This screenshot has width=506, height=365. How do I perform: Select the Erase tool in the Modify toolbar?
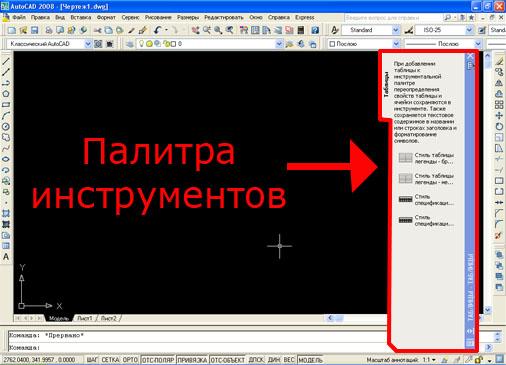click(x=499, y=61)
